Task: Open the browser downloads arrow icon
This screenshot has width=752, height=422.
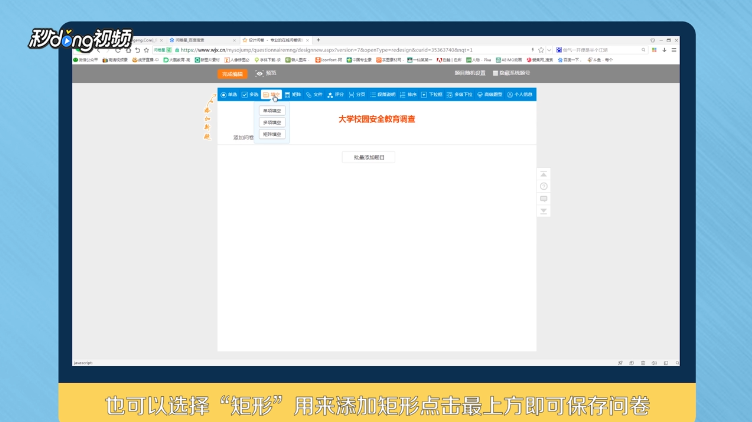Action: 664,50
